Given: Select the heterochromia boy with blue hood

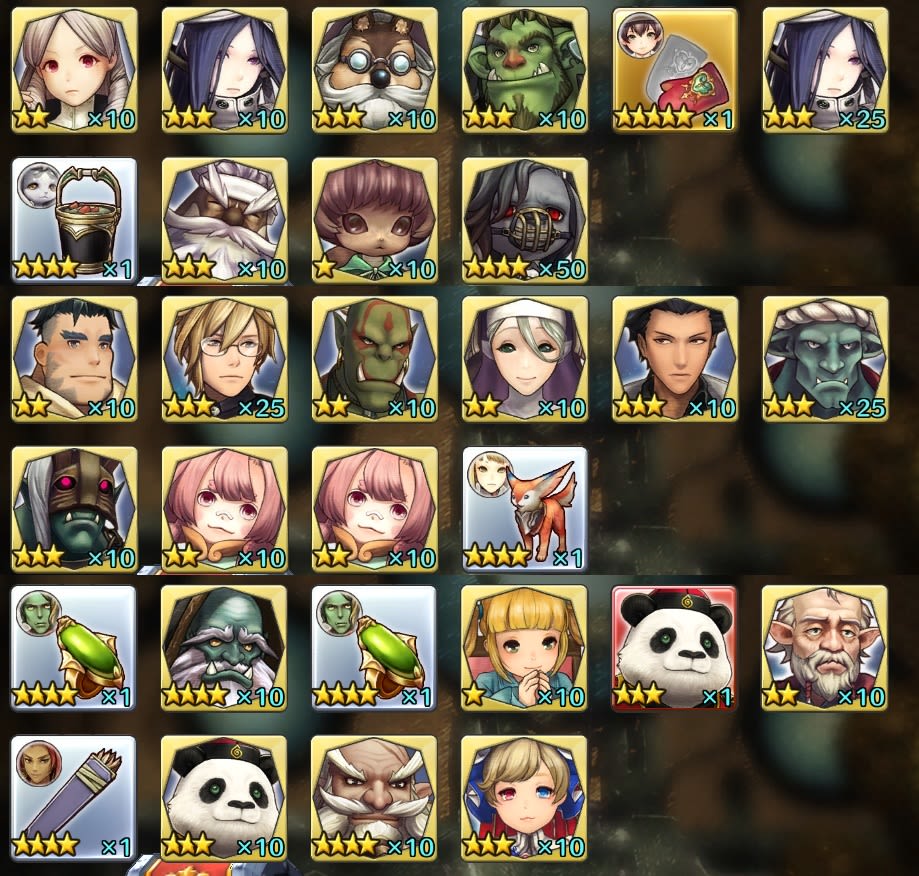Looking at the screenshot, I should tap(525, 798).
